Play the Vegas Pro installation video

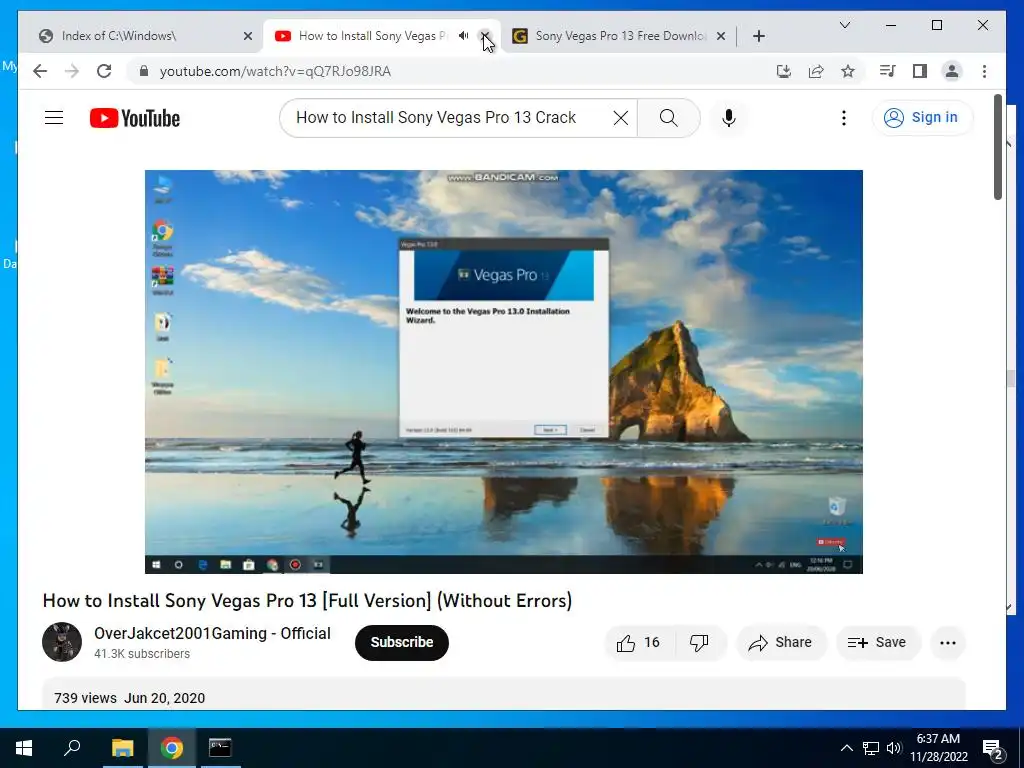coord(504,372)
